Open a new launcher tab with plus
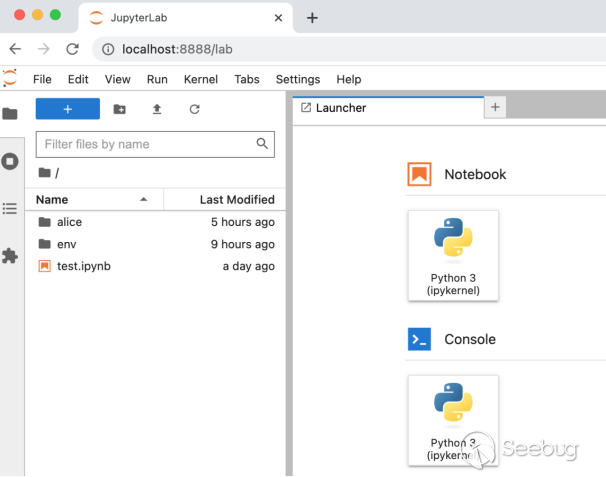 pos(495,107)
